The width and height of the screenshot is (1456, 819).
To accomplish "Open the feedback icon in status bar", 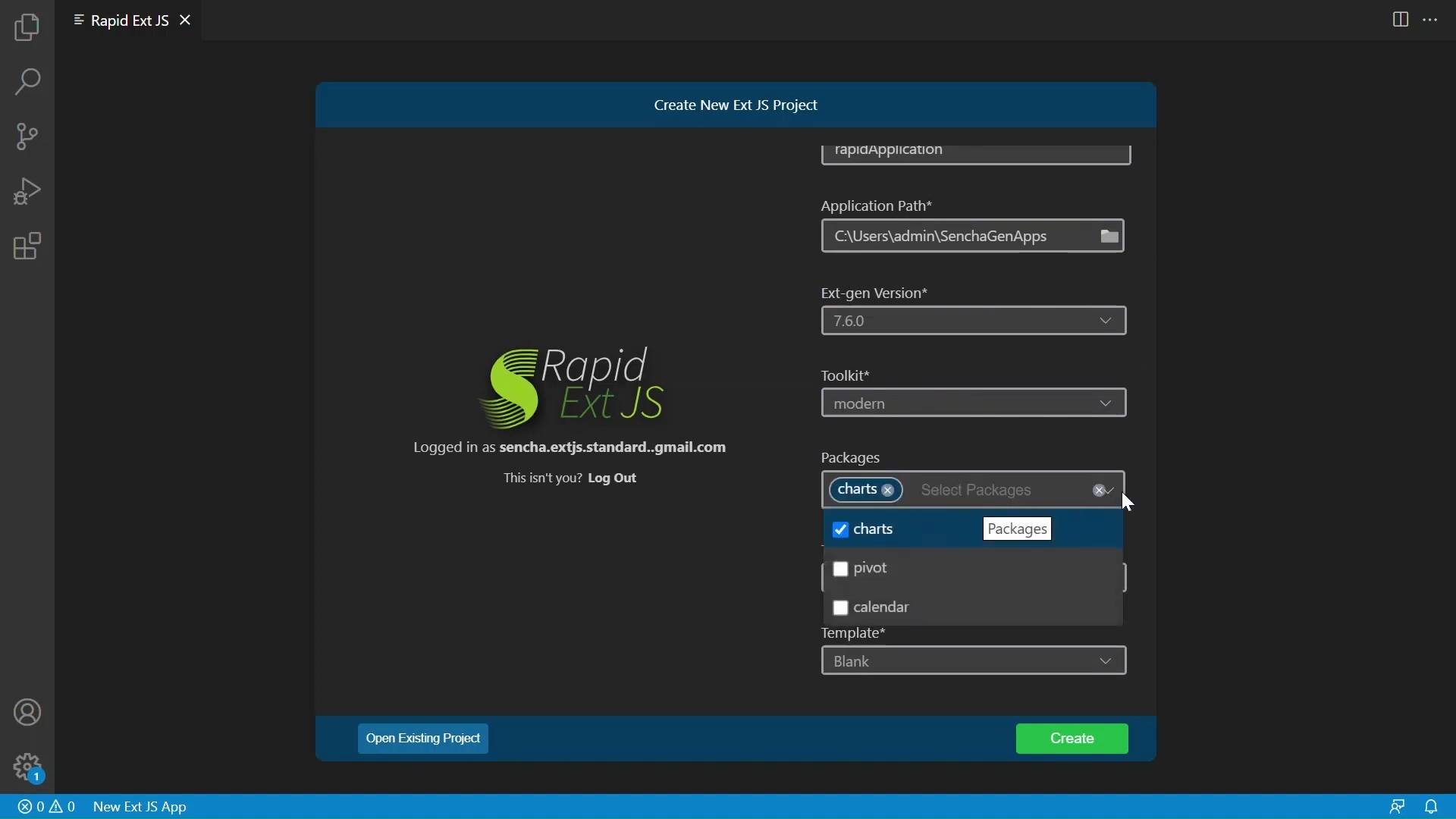I will pyautogui.click(x=1398, y=808).
